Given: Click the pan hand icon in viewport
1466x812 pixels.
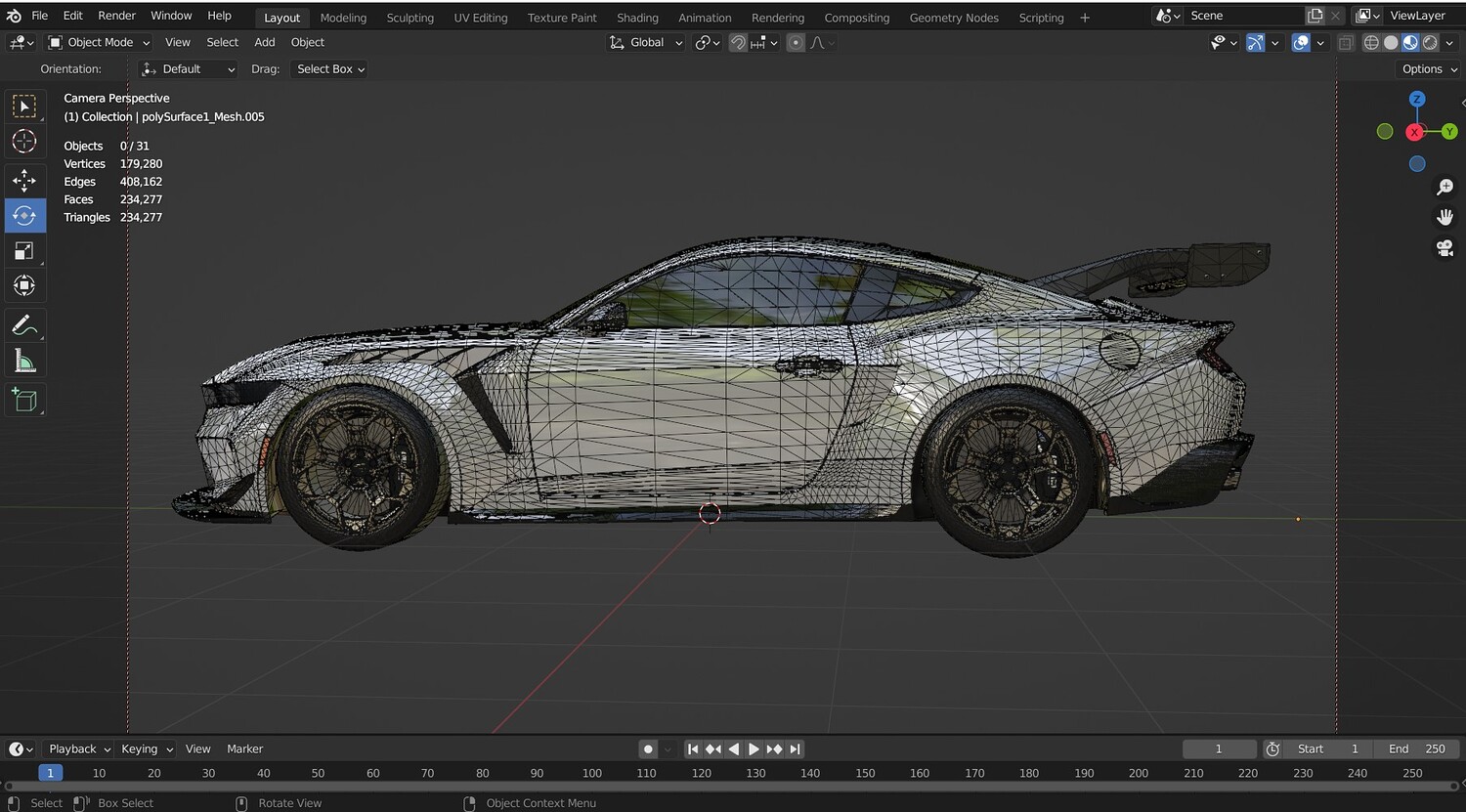Looking at the screenshot, I should tap(1445, 217).
